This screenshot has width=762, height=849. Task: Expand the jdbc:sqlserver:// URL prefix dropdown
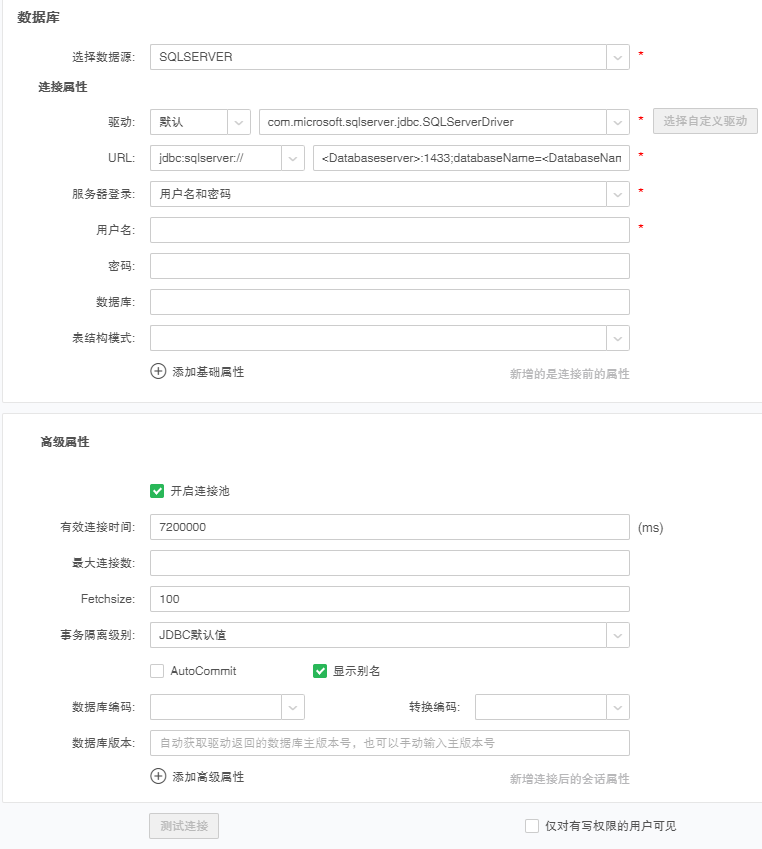pos(293,158)
